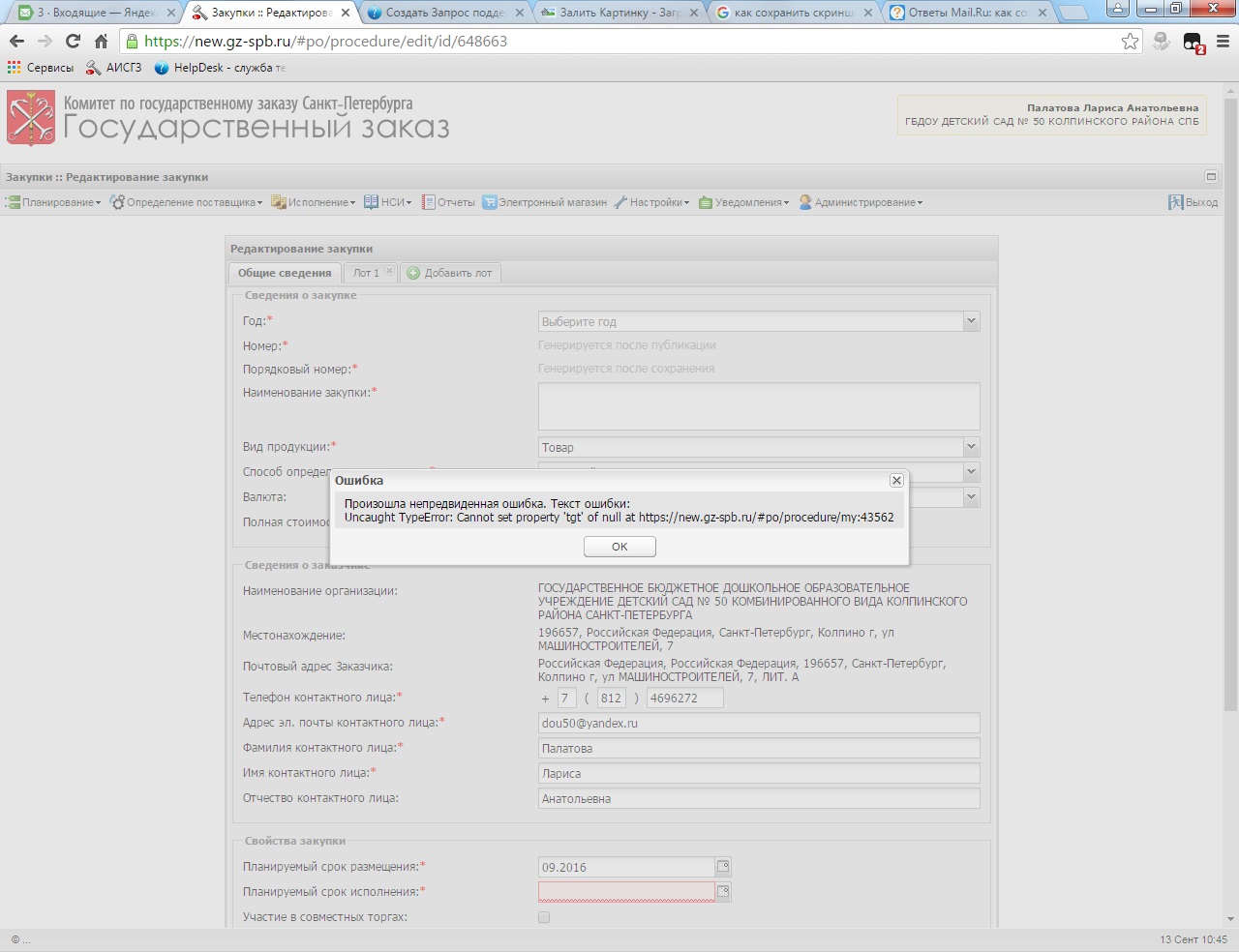Switch to the Общие сведения tab
The height and width of the screenshot is (952, 1239).
pyautogui.click(x=285, y=273)
